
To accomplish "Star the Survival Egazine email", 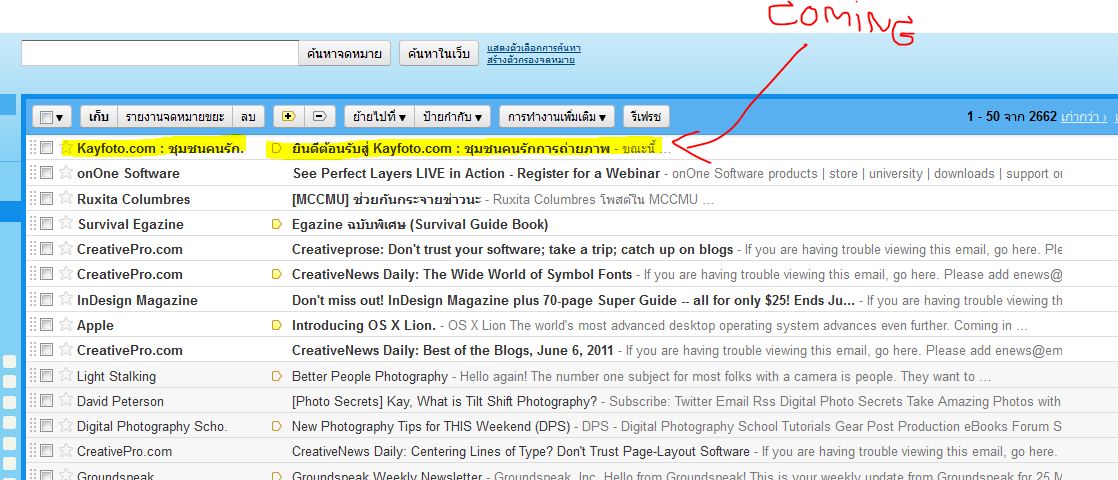I will [66, 223].
